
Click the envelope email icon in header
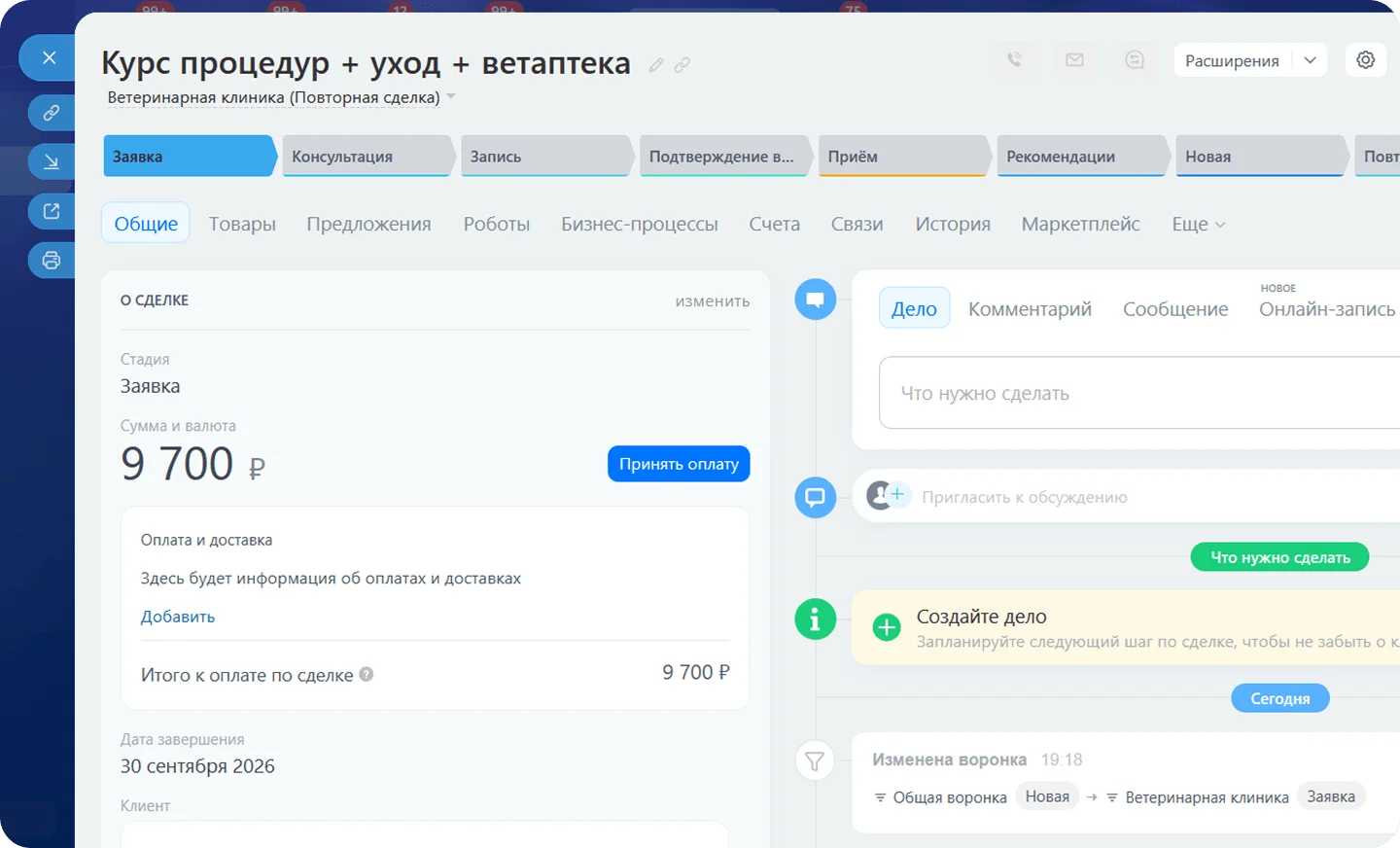(x=1074, y=60)
